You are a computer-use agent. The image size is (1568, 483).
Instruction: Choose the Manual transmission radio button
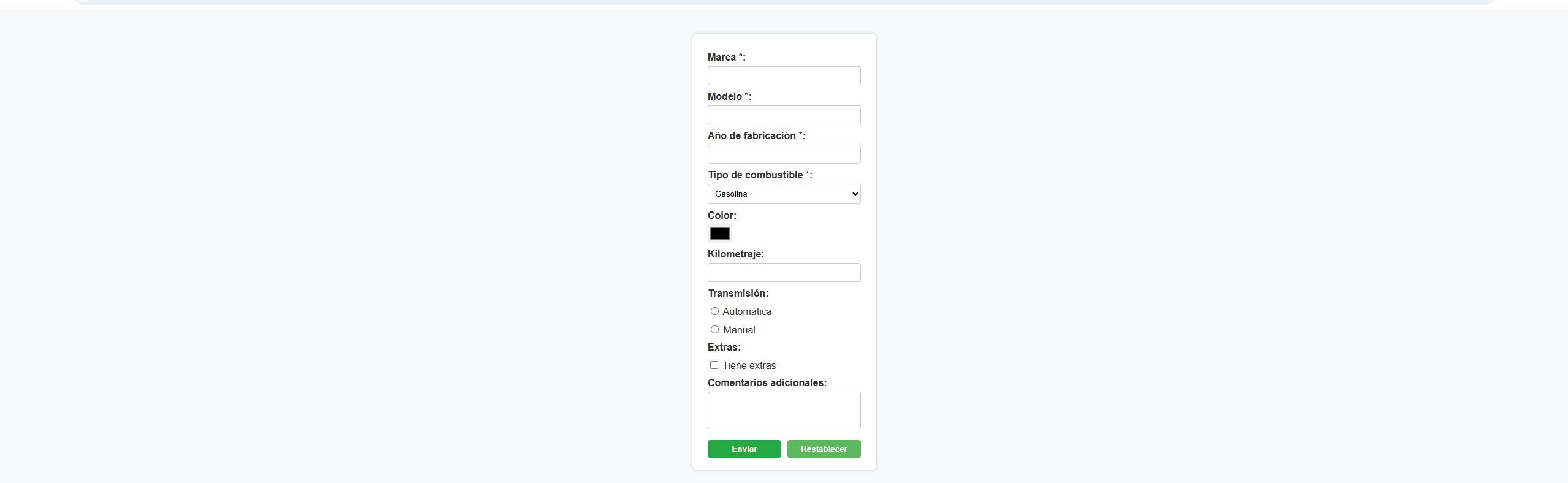[x=714, y=330]
